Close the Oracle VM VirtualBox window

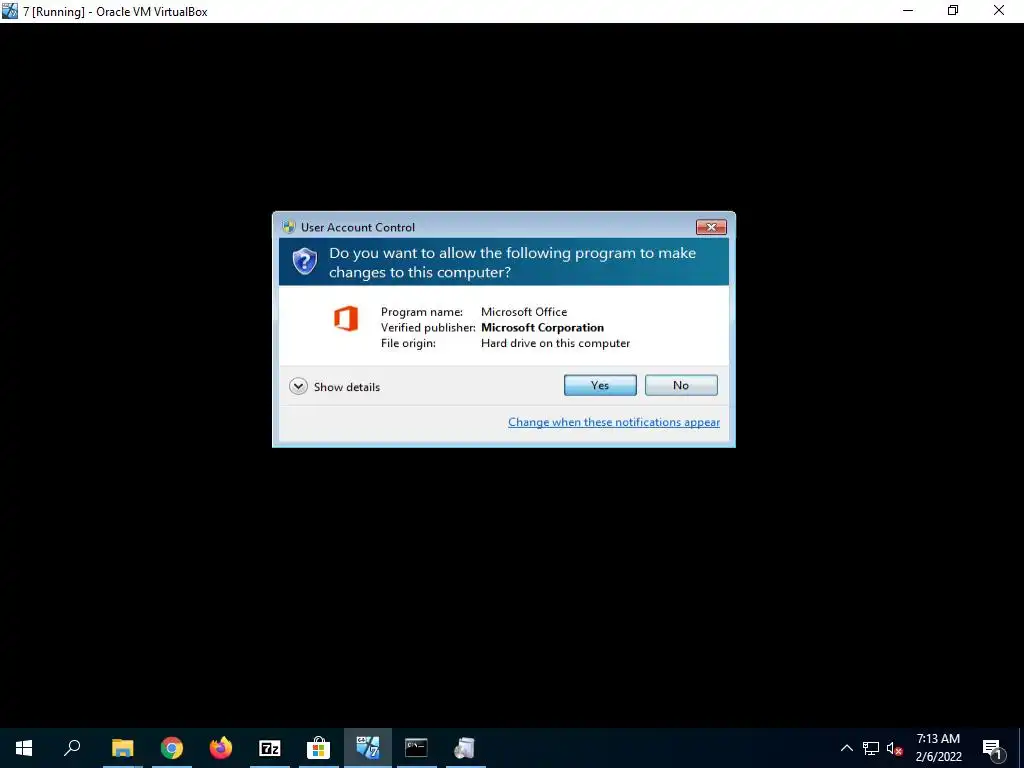[x=999, y=10]
